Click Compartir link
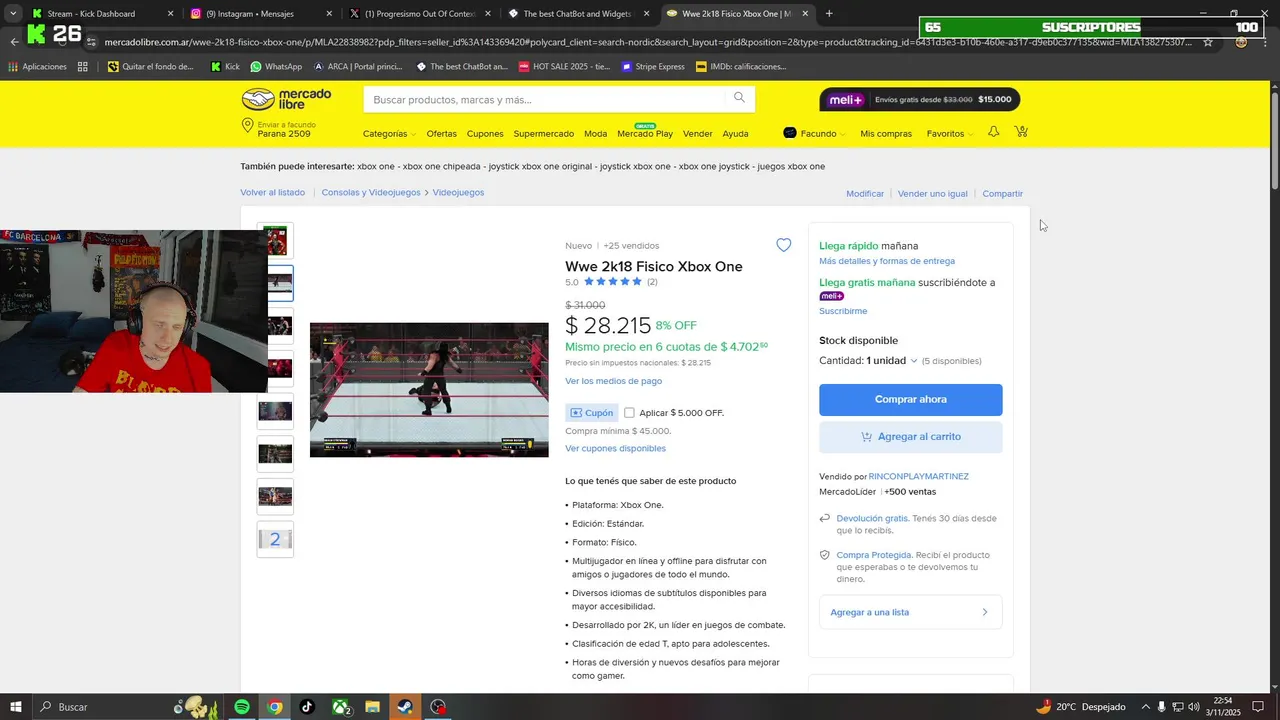Screen dimensions: 1280x720 [1002, 194]
